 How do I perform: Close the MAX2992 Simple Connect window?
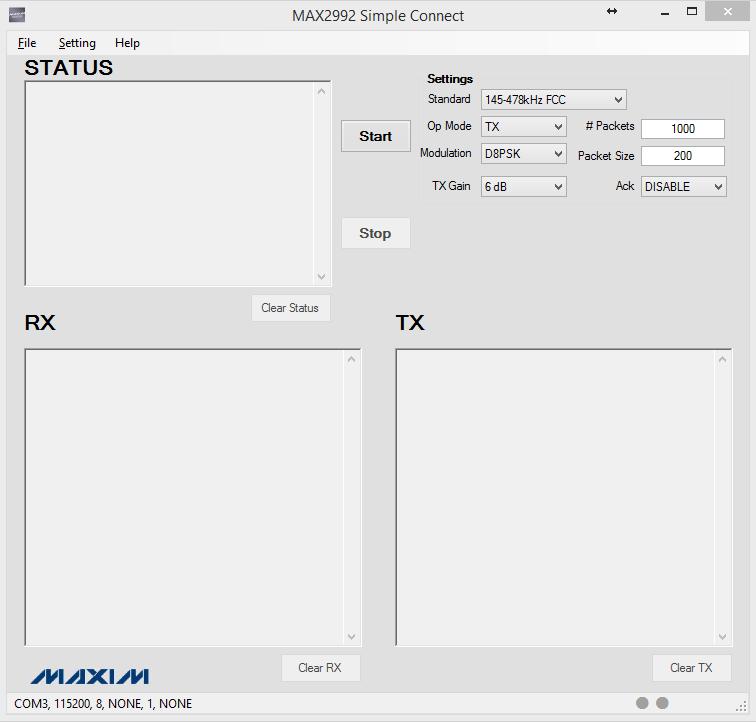(728, 12)
